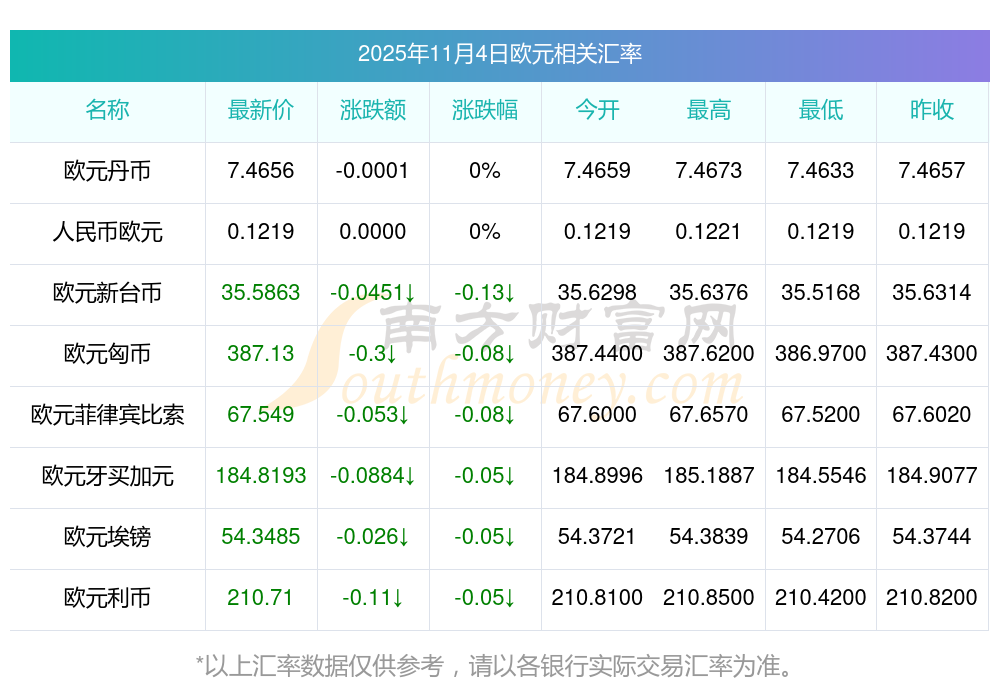Click the change value -0.11↓

coord(372,598)
